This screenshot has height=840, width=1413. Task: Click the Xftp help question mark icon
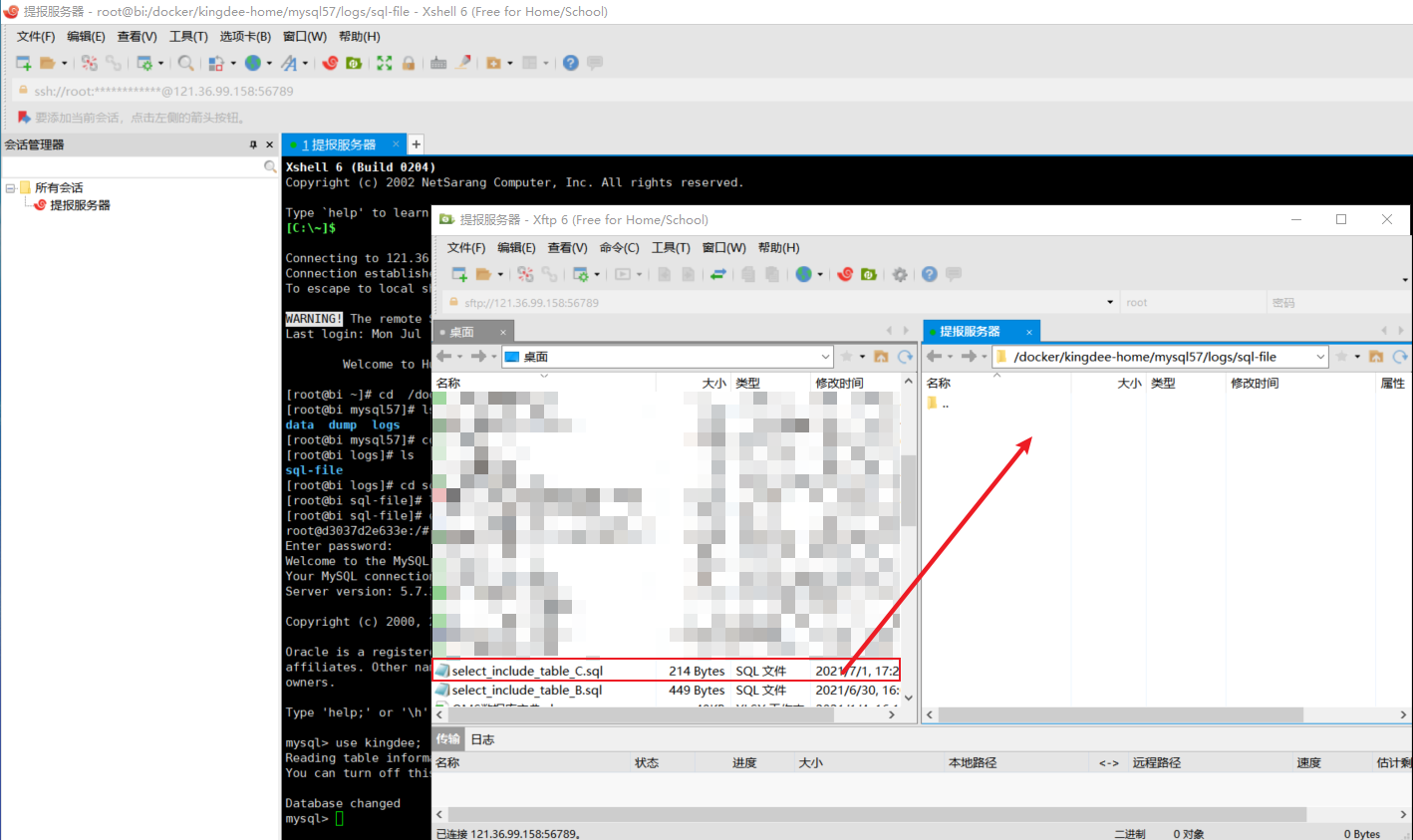coord(930,274)
